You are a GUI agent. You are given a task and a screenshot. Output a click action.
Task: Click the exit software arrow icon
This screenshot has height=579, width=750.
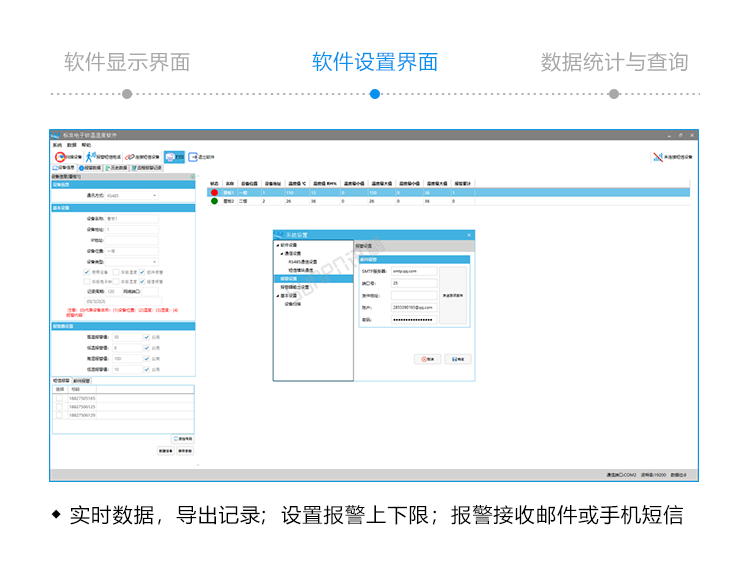pos(194,157)
